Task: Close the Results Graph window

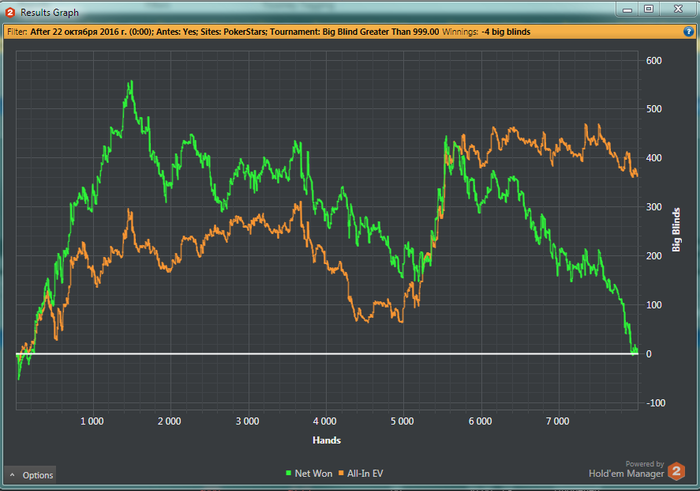Action: click(677, 9)
